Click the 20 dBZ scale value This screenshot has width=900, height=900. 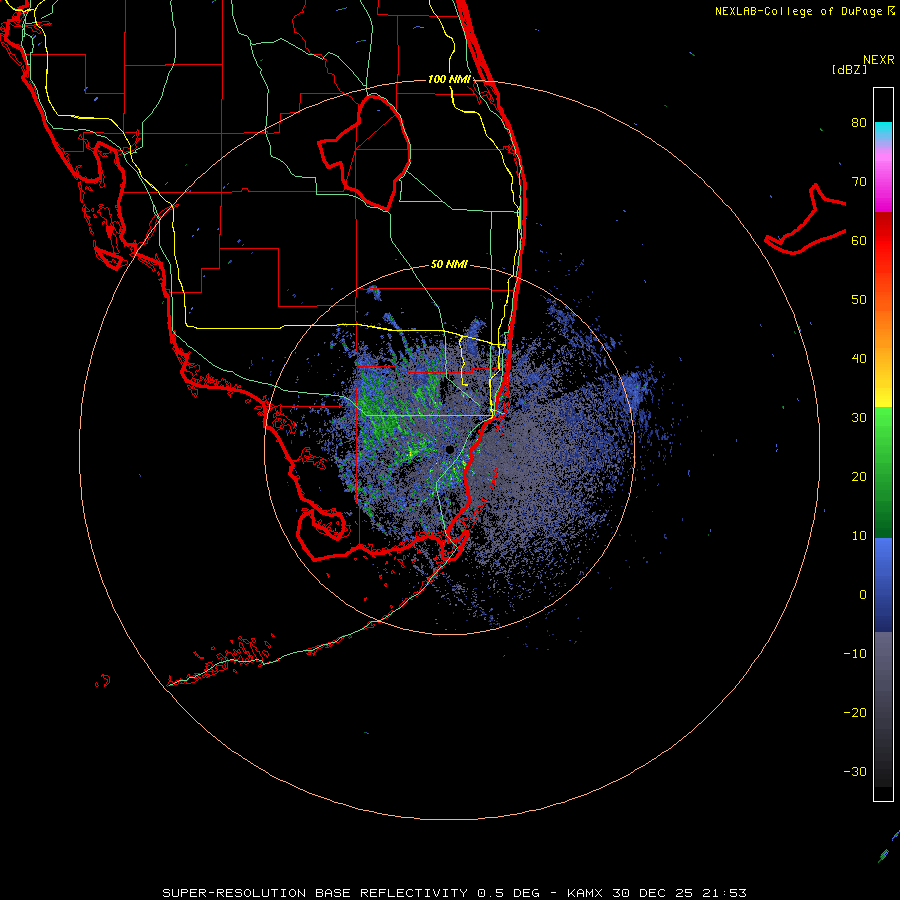[x=859, y=477]
